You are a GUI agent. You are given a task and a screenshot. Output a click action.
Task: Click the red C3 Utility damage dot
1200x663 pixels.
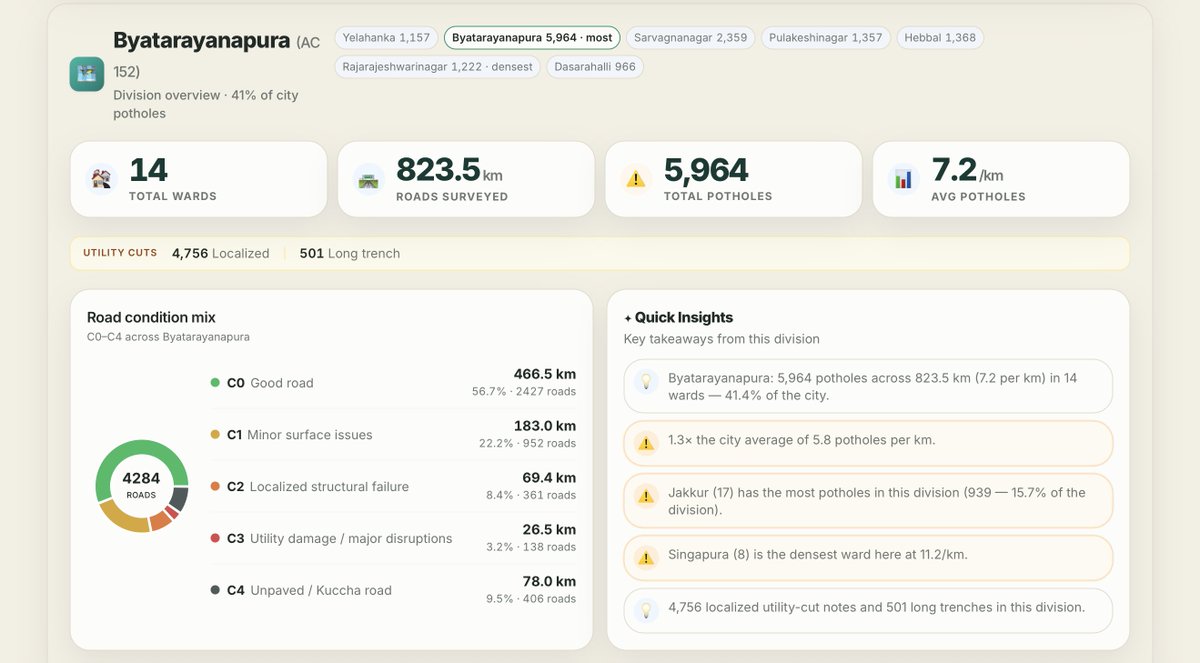click(215, 539)
